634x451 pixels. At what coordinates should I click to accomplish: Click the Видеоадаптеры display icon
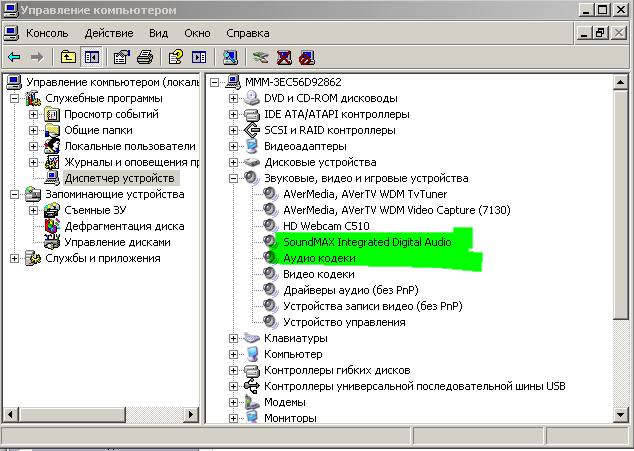coord(252,146)
